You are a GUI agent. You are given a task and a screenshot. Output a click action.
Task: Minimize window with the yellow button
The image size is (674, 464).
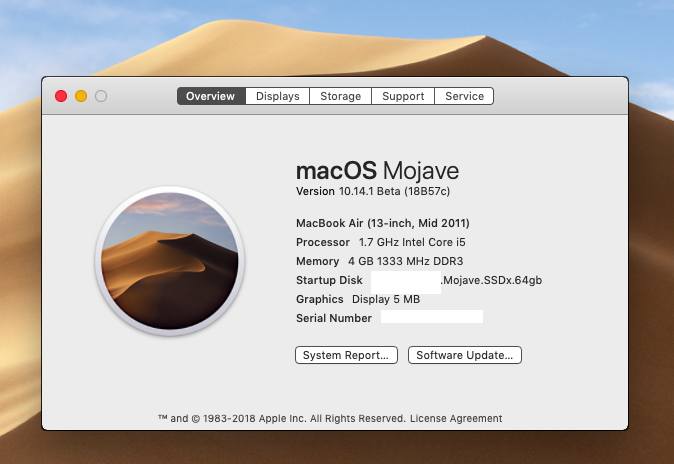[81, 96]
